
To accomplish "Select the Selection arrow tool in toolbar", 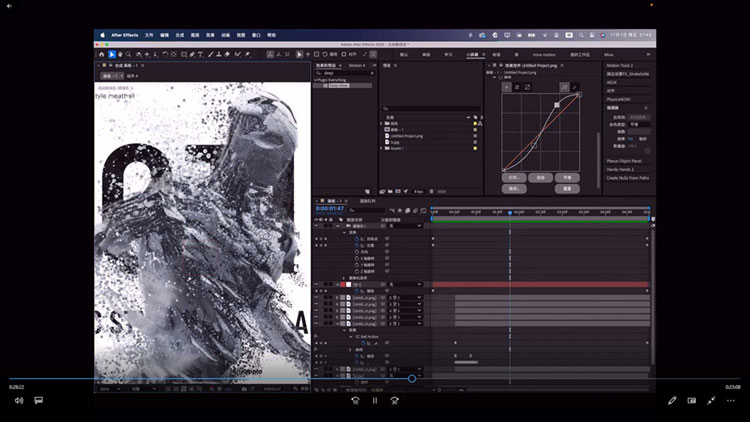I will coord(113,54).
